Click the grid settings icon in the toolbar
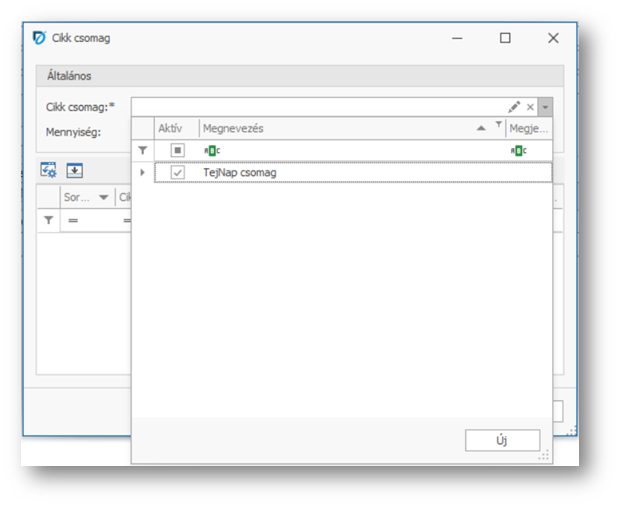The height and width of the screenshot is (508, 621). (x=48, y=170)
